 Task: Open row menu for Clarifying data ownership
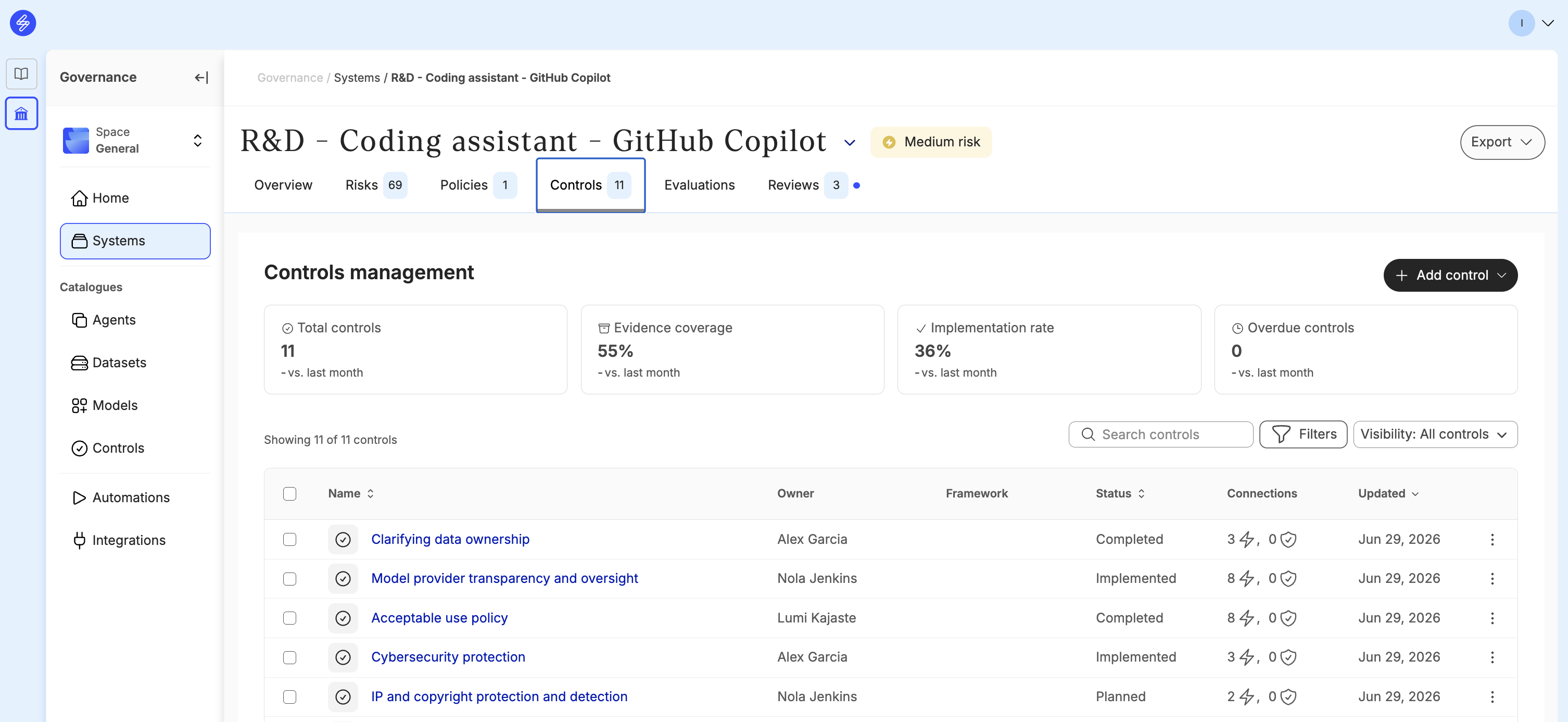[1492, 539]
